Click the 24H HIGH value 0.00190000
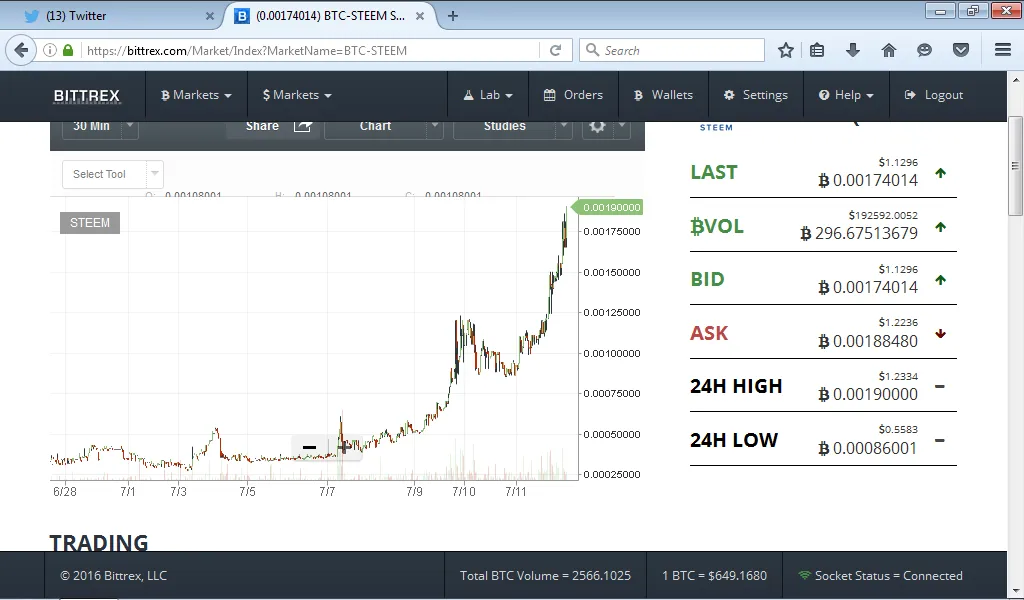This screenshot has width=1024, height=600. click(869, 394)
